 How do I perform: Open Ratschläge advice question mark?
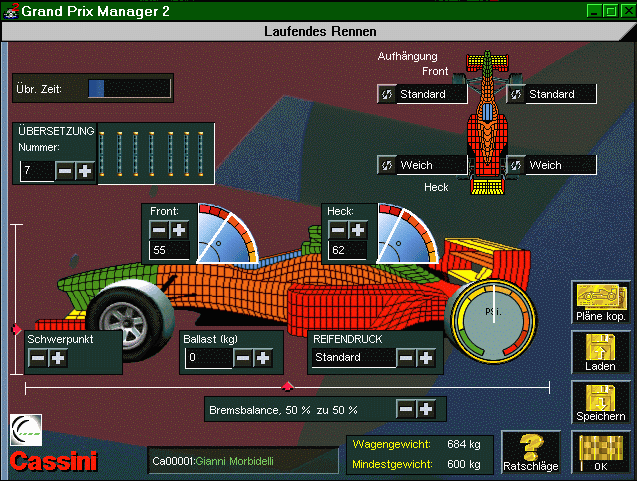click(531, 453)
